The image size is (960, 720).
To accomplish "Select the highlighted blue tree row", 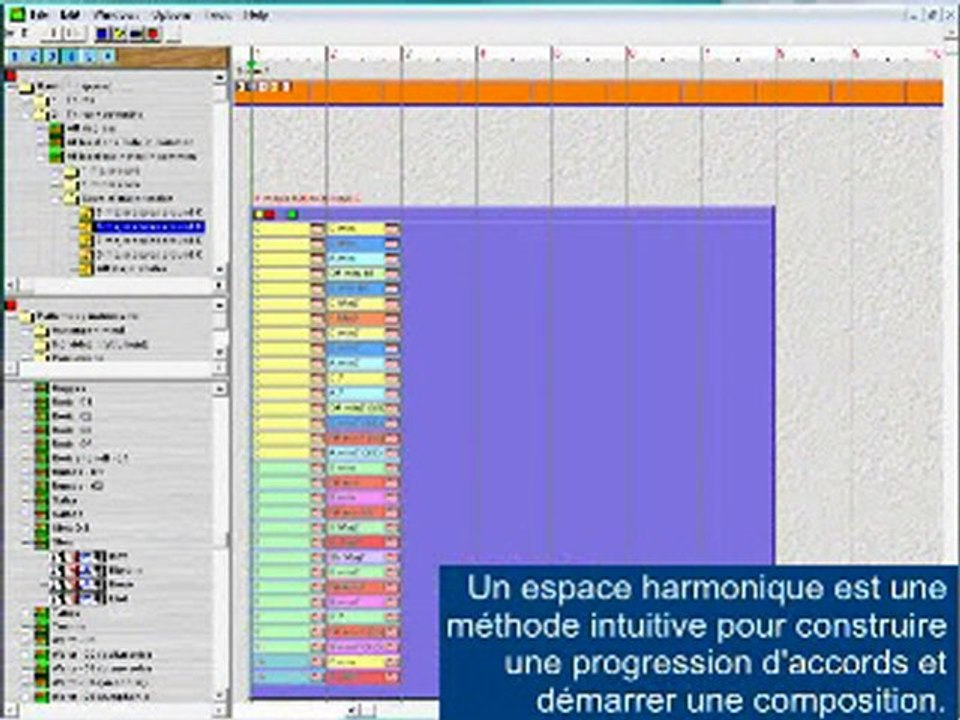I will pyautogui.click(x=148, y=227).
